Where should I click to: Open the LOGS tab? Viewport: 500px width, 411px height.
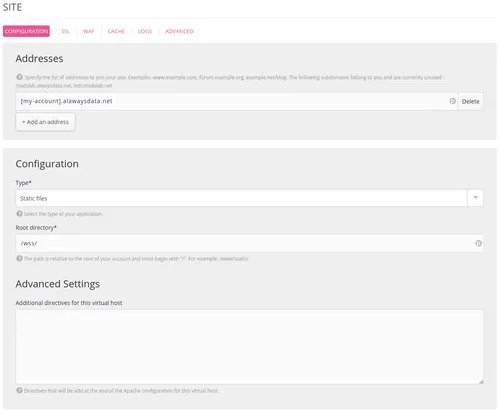coord(145,31)
